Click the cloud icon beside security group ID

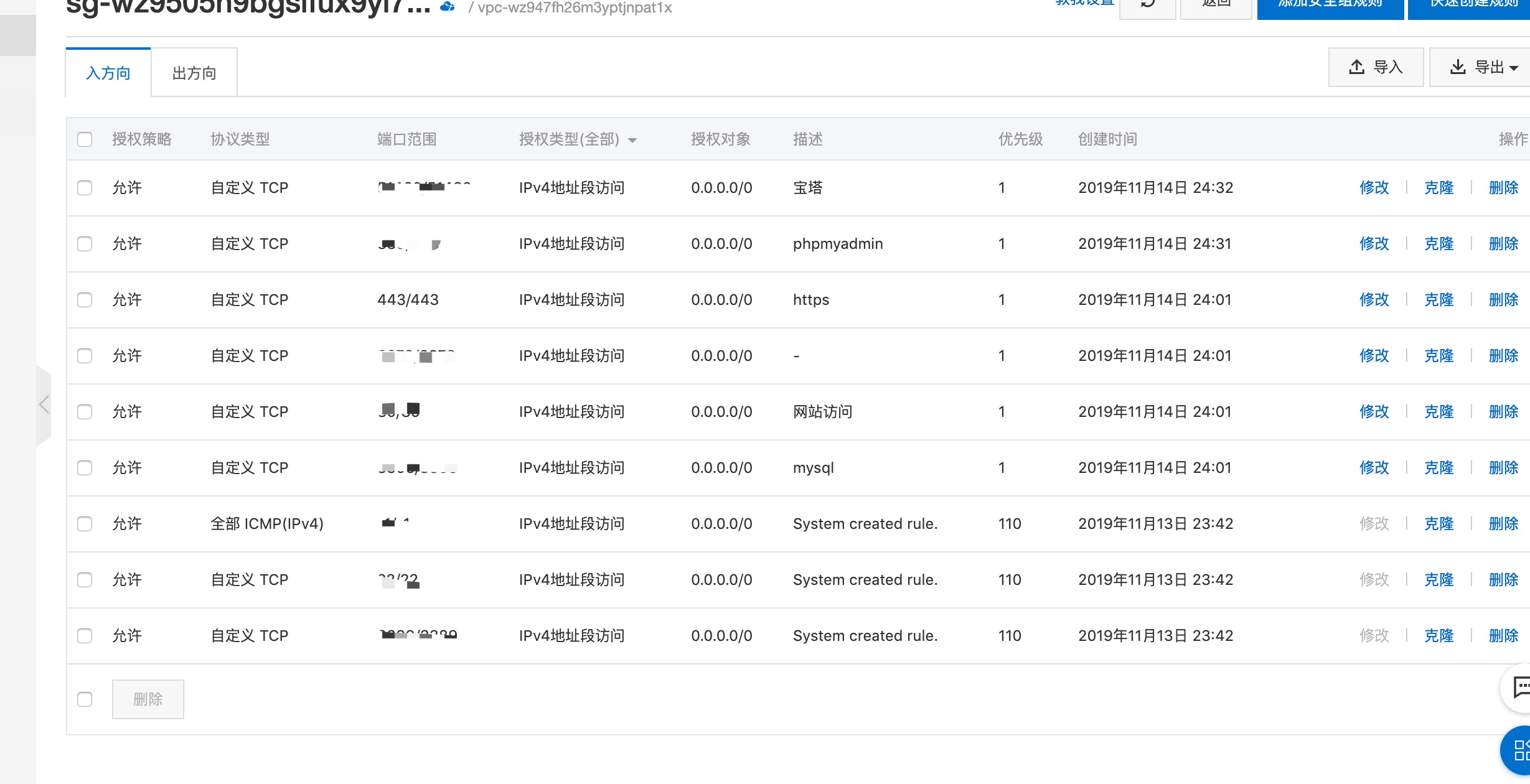point(447,7)
